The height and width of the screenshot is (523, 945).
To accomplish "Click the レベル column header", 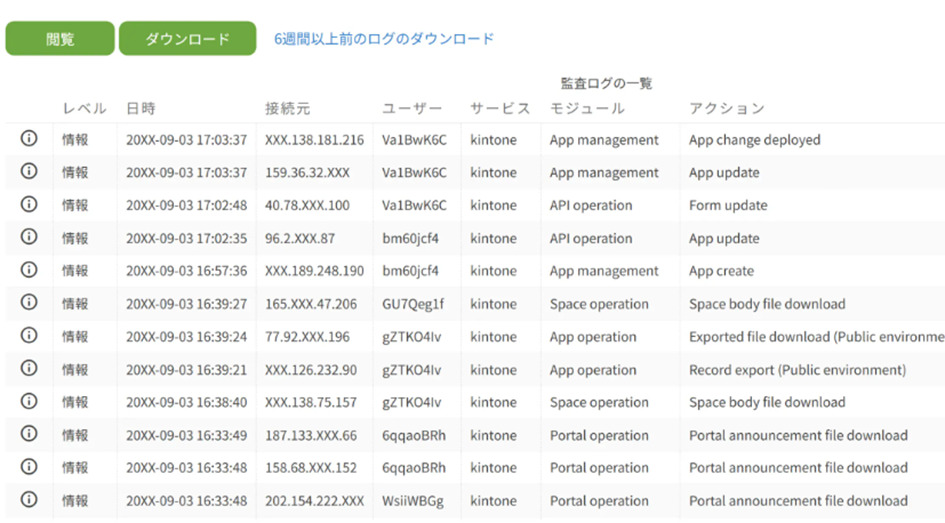I will point(84,108).
